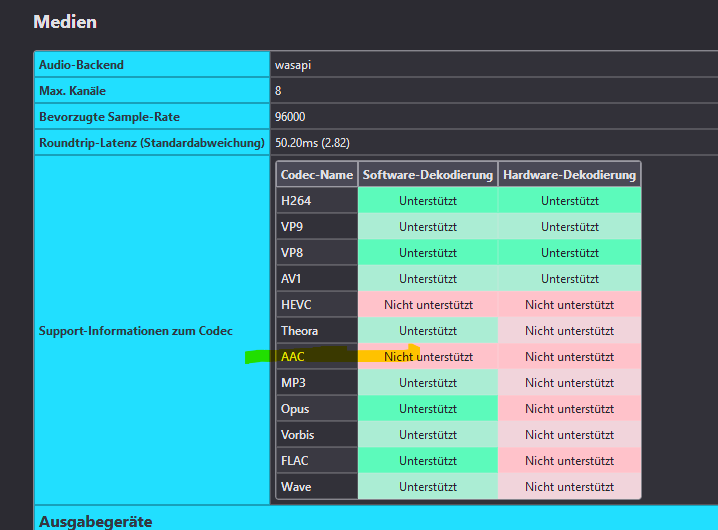Viewport: 718px width, 530px height.
Task: Select the latency value 50.20ms (2.82)
Action: coord(312,143)
